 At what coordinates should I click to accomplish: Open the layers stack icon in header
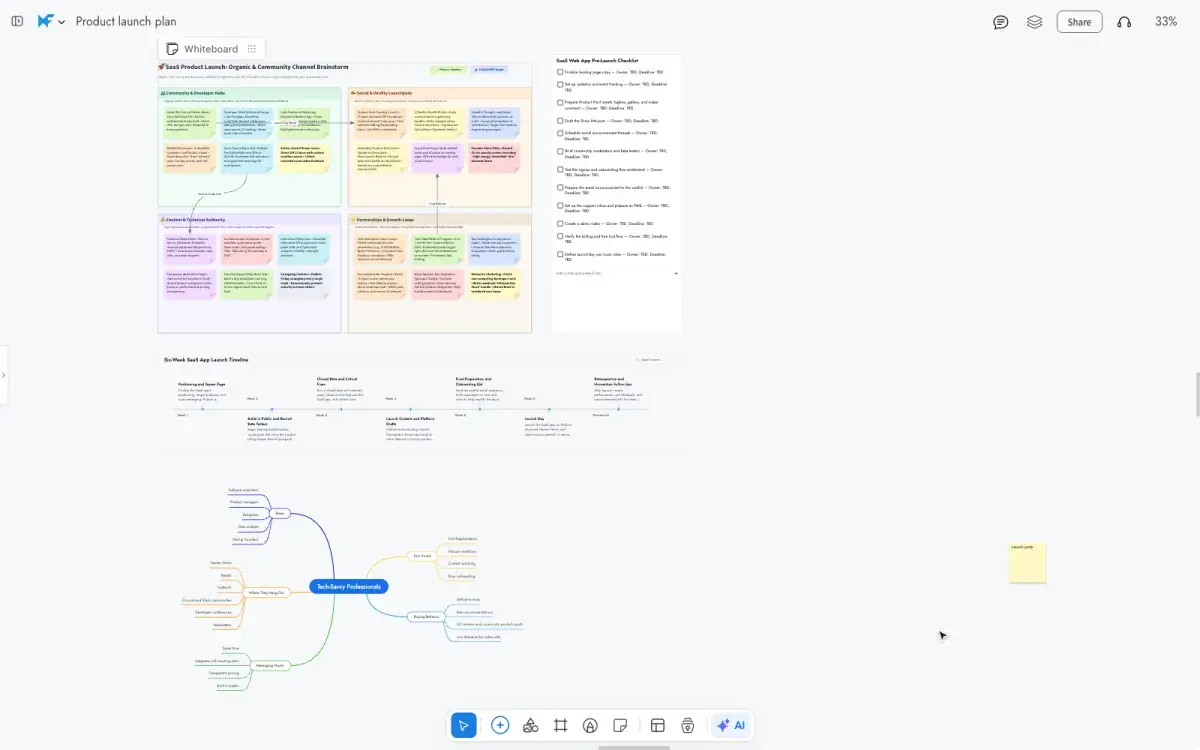(x=1035, y=22)
